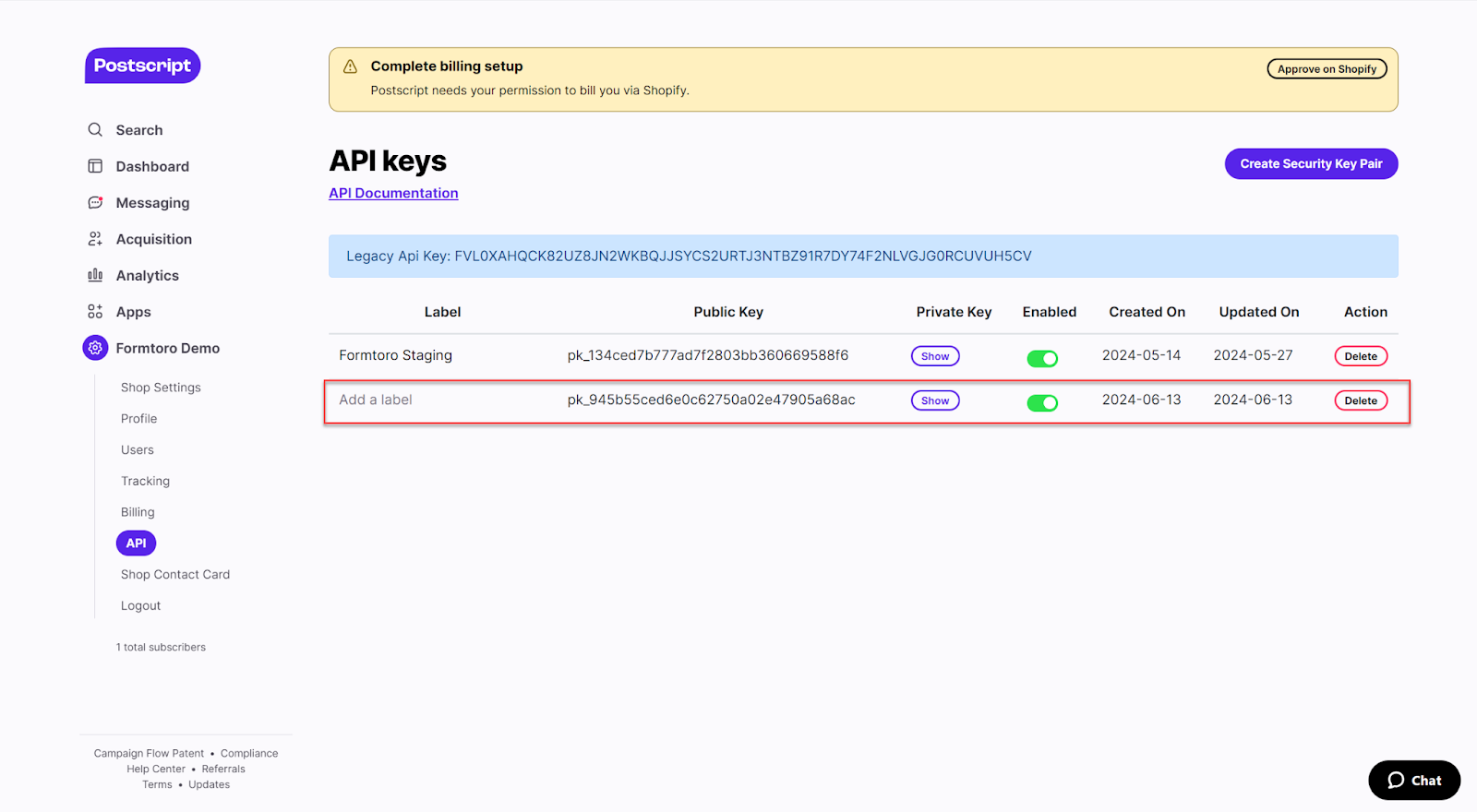Click the Public Key column header
This screenshot has height=812, width=1477.
point(728,312)
